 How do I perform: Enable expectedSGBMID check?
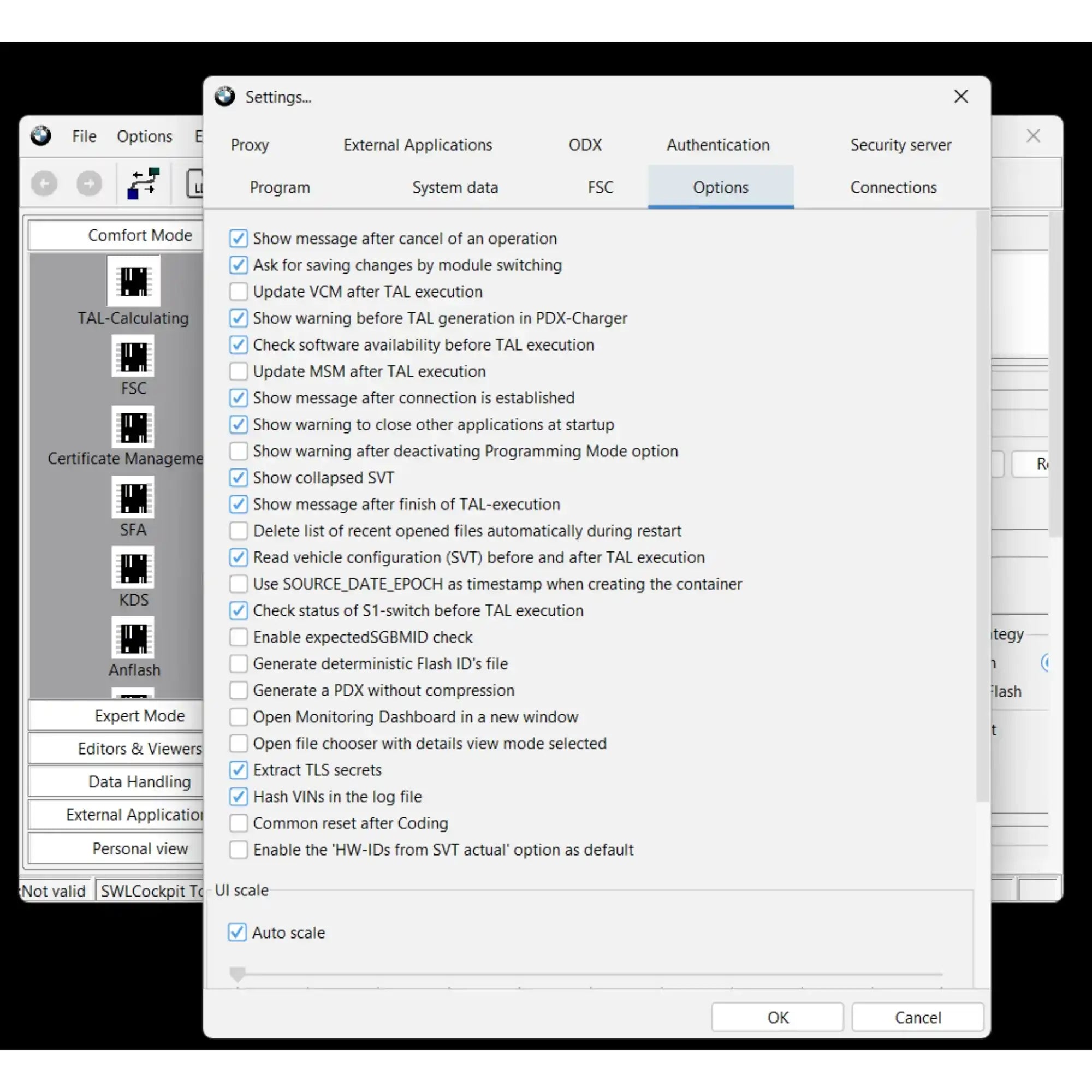click(239, 637)
